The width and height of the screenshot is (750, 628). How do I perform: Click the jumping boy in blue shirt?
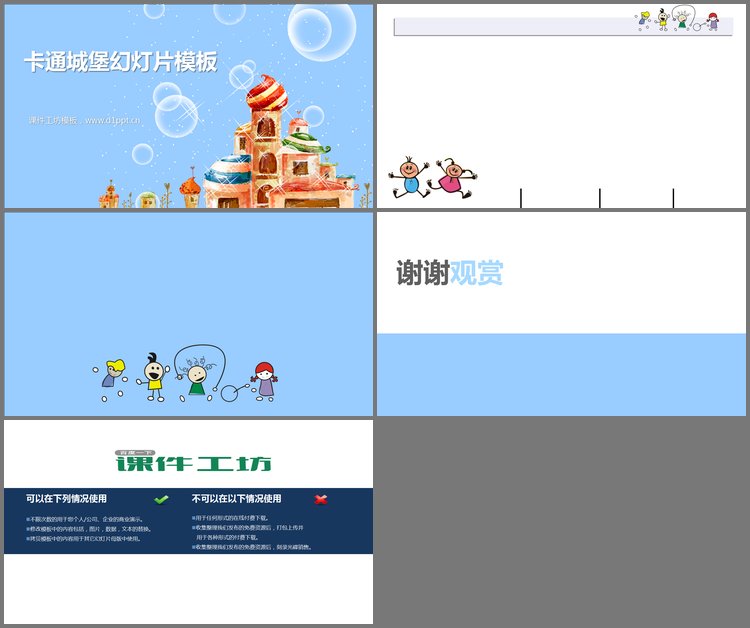coord(409,177)
